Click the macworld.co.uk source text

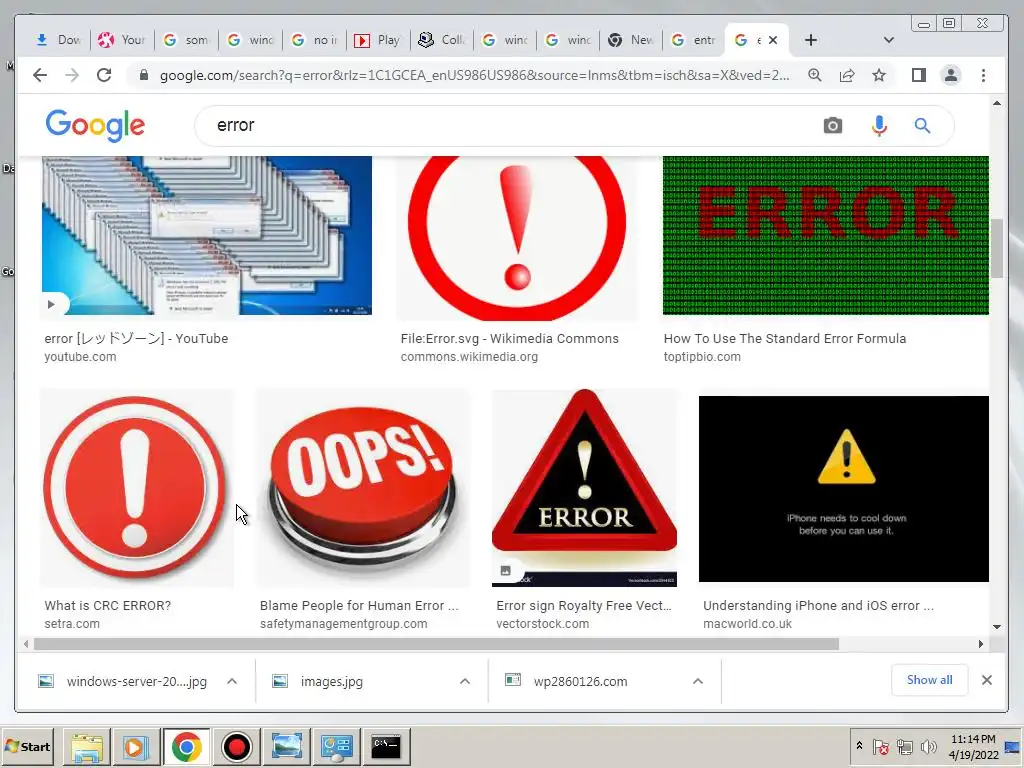click(747, 624)
